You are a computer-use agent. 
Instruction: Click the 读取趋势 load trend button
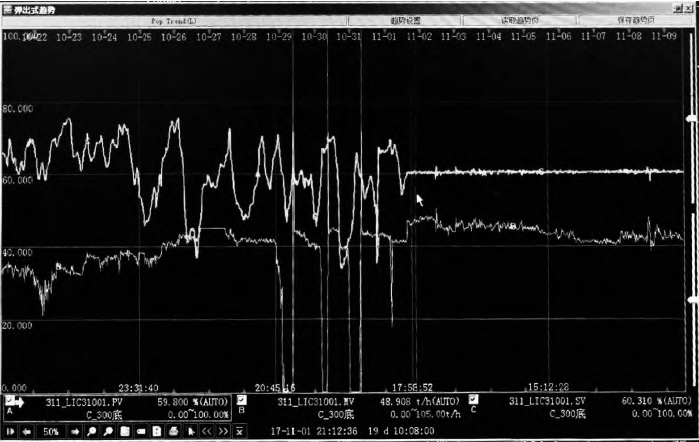click(520, 19)
